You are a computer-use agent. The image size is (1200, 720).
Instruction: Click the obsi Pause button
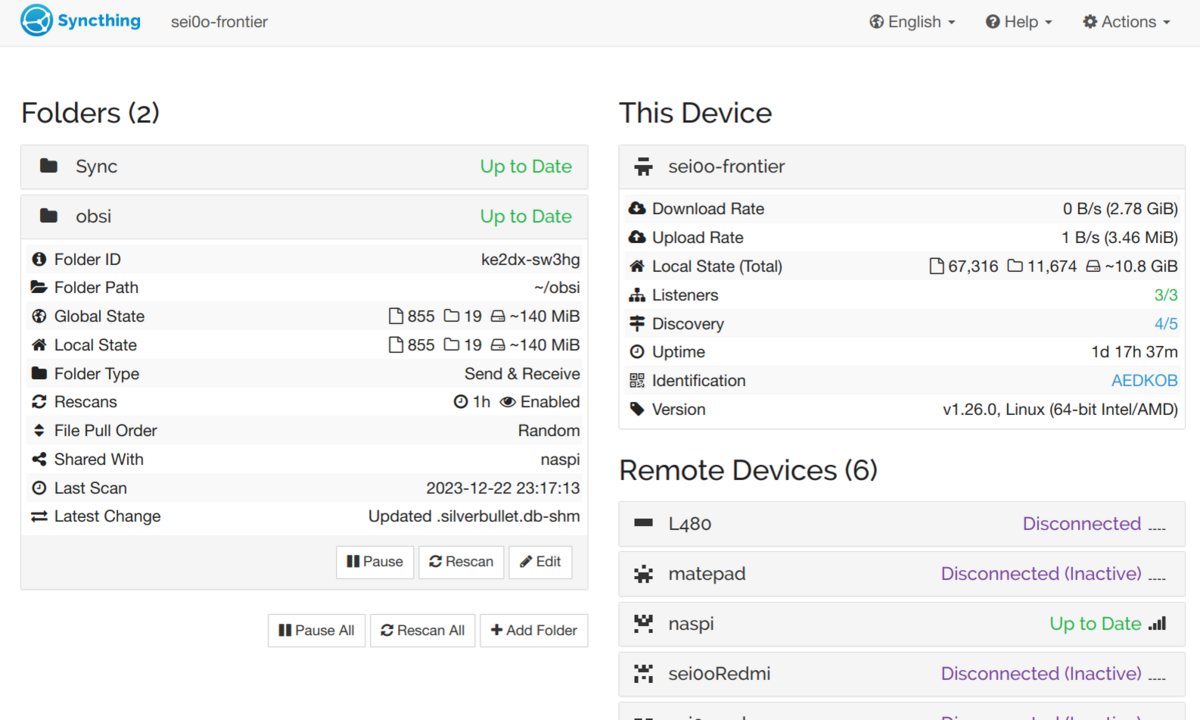(x=375, y=562)
